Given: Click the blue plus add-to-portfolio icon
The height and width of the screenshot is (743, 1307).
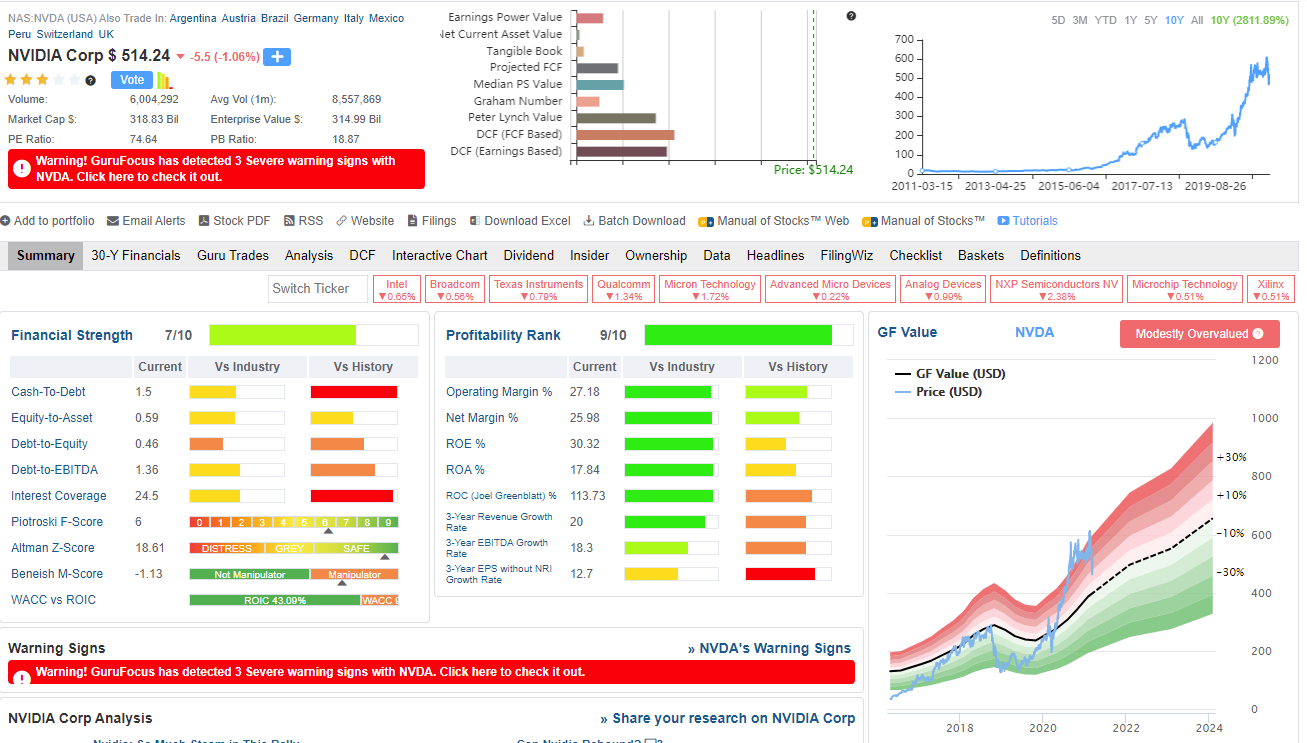Looking at the screenshot, I should 277,57.
